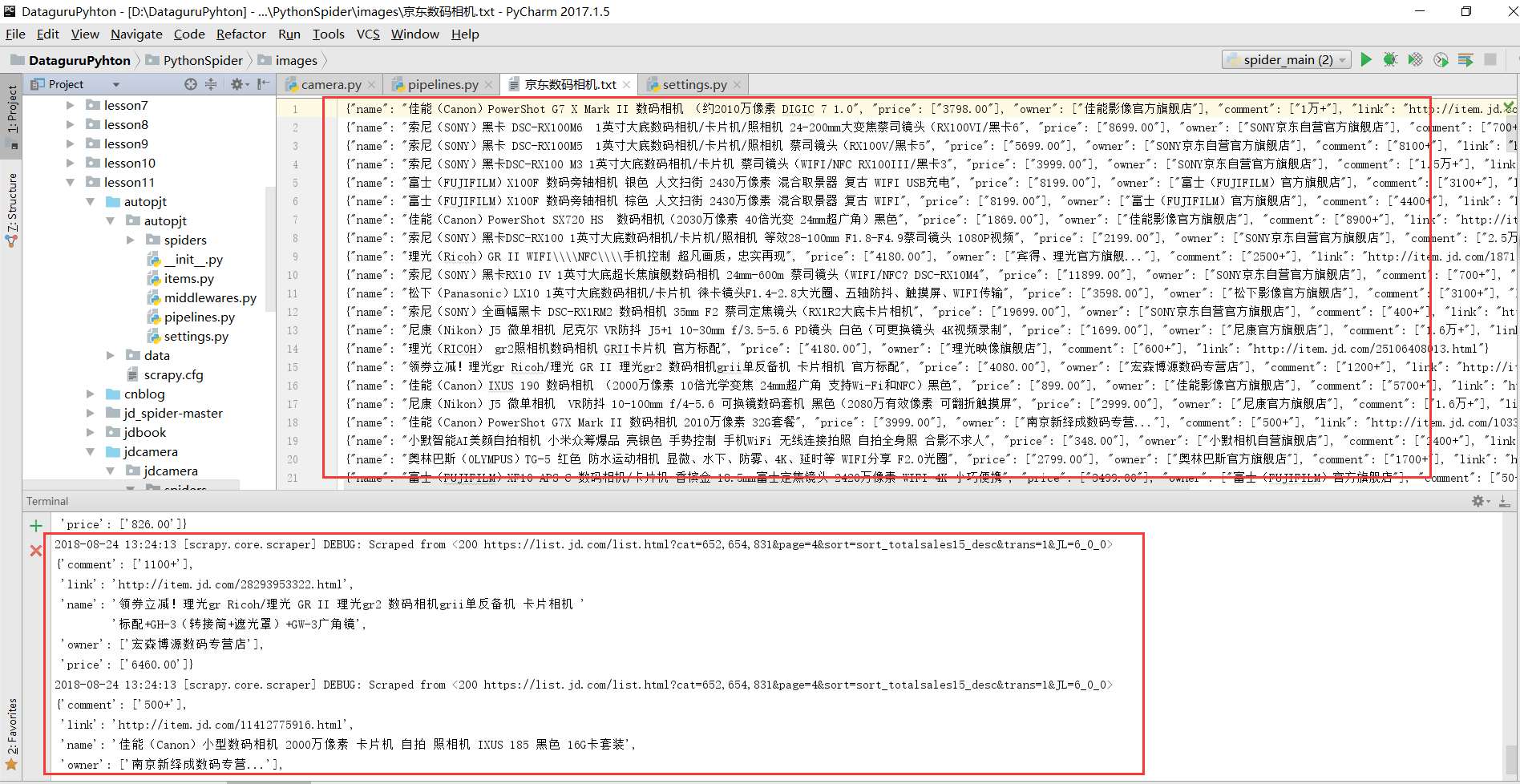Viewport: 1520px width, 784px height.
Task: Run with coverage icon in toolbar
Action: 1416,59
